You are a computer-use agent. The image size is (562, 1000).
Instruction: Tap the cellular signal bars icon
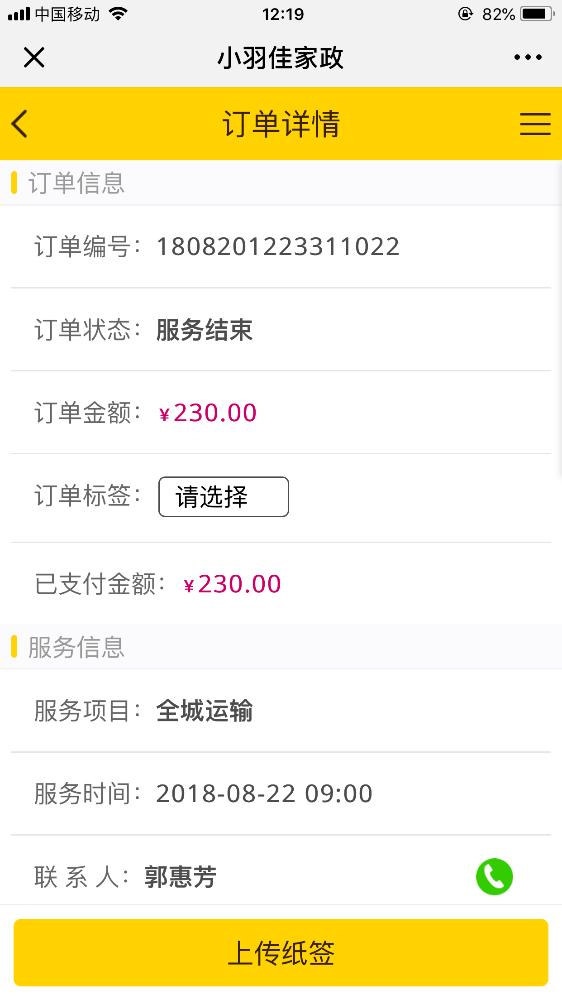19,13
